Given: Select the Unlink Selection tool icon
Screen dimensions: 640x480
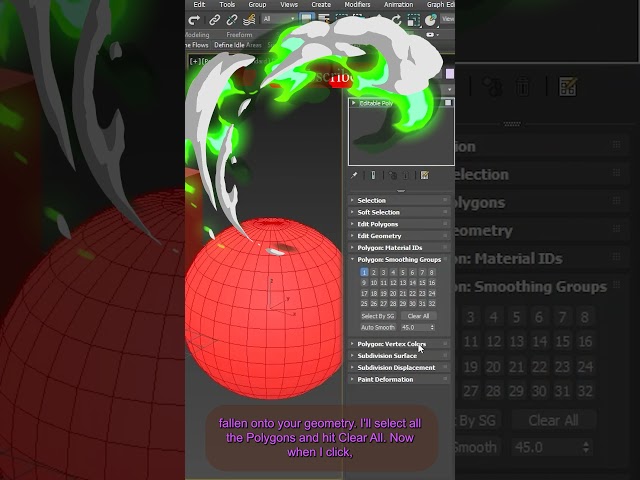Looking at the screenshot, I should tap(231, 19).
